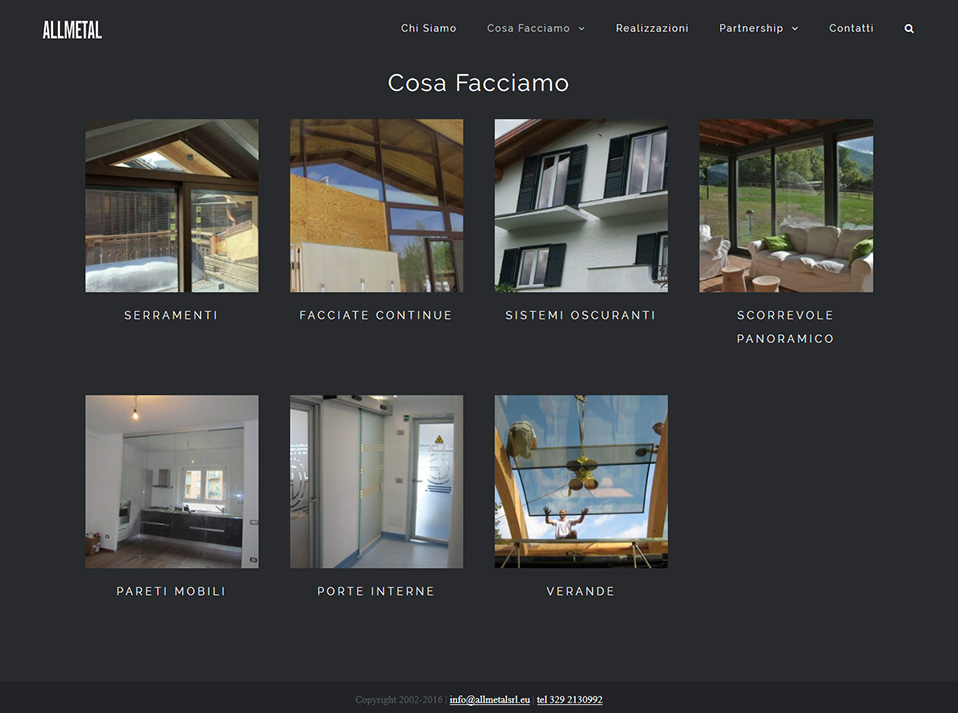Image resolution: width=958 pixels, height=713 pixels.
Task: Open the Sistemi Oscuranti category image
Action: 581,205
